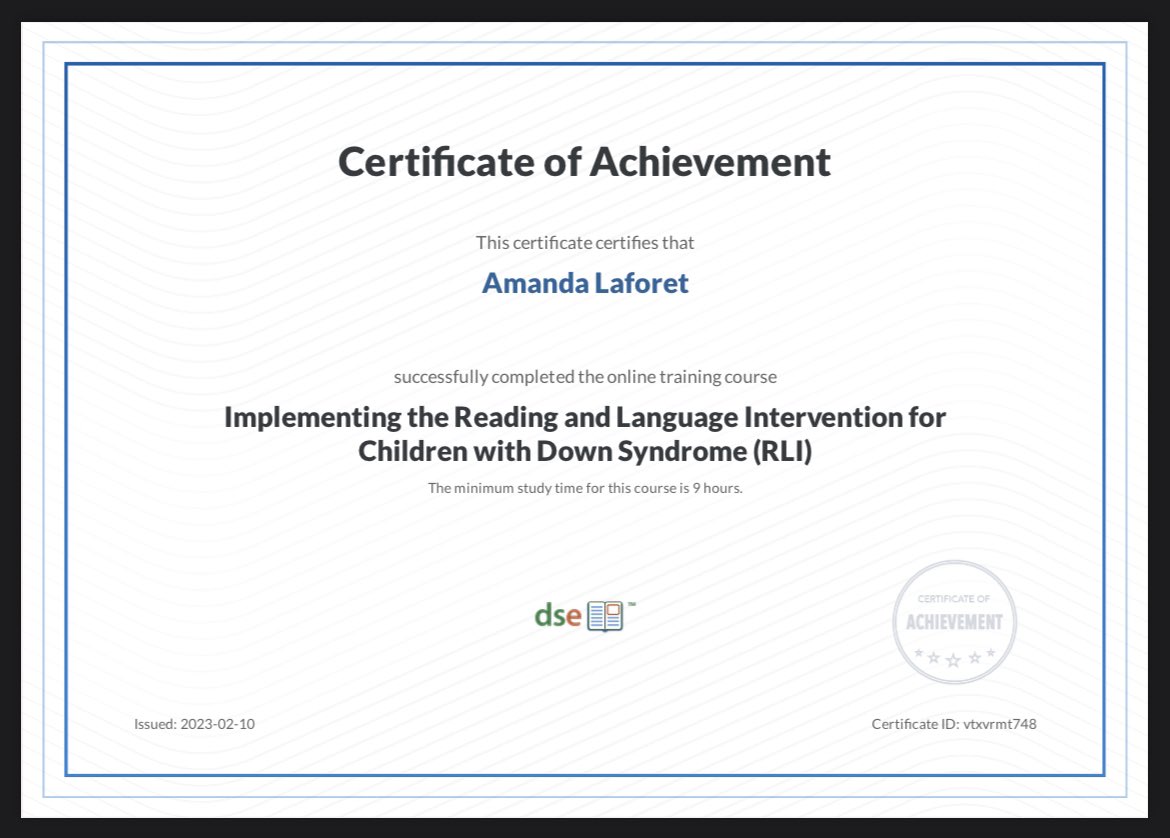Select the minimum study time sentence
The image size is (1170, 838).
[585, 488]
